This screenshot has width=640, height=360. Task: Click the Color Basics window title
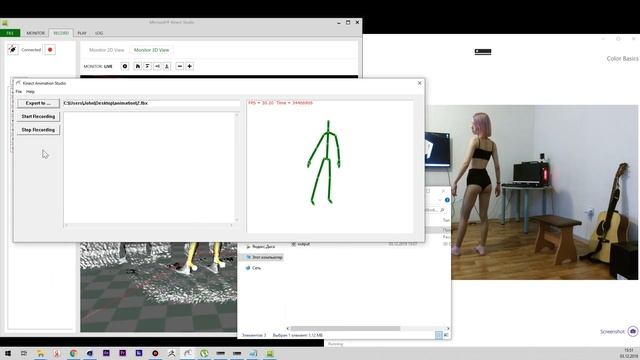click(x=622, y=59)
